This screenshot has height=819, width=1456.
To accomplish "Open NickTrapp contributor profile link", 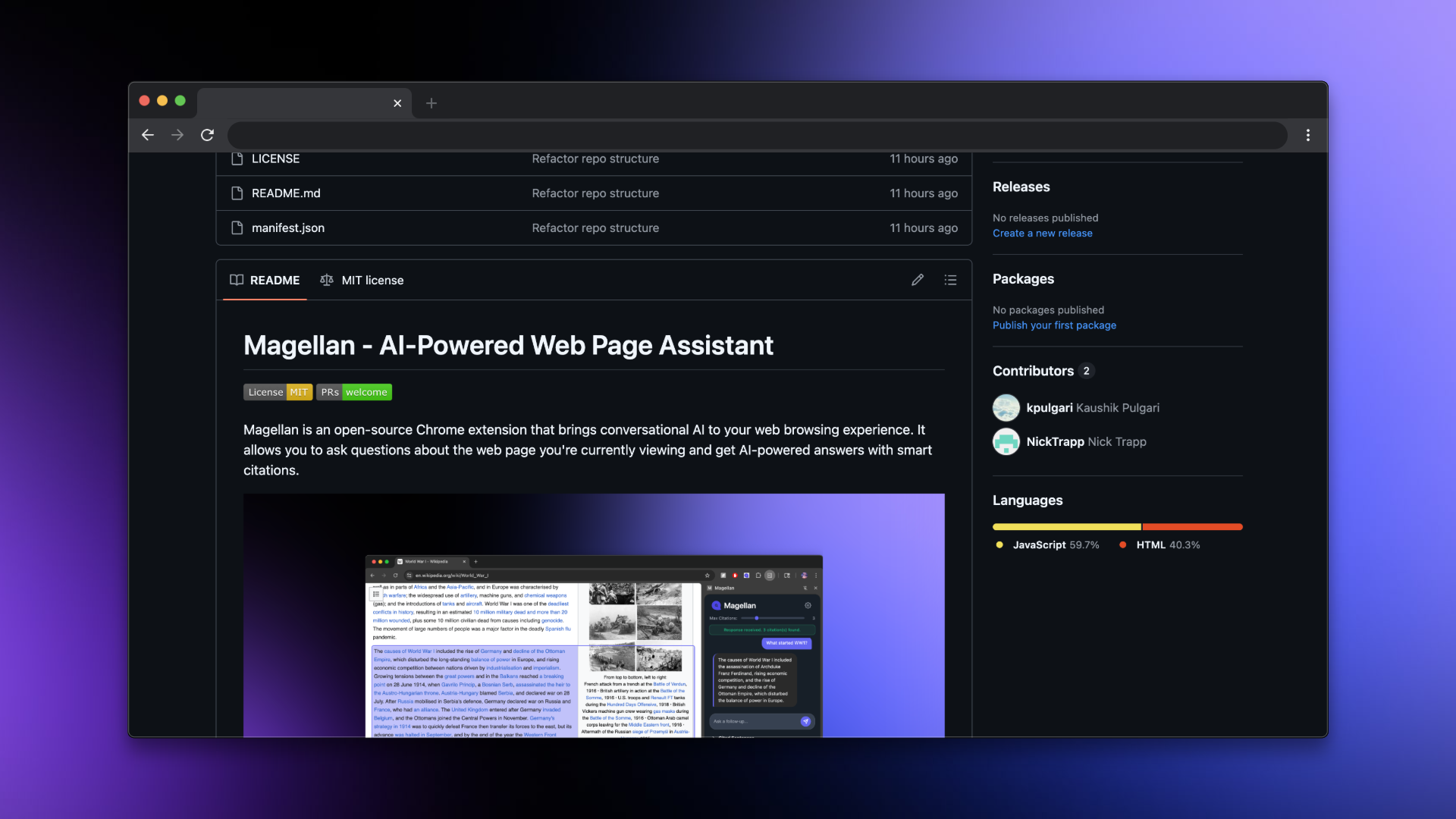I will (x=1086, y=442).
